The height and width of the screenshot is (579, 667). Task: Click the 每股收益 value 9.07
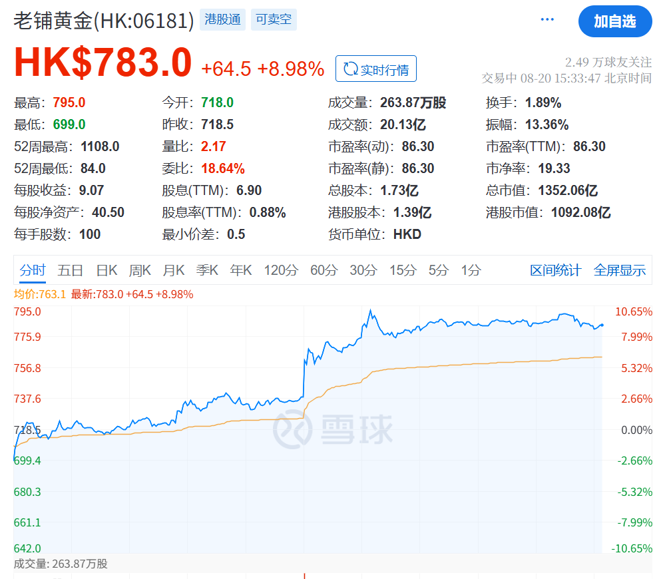tap(91, 191)
